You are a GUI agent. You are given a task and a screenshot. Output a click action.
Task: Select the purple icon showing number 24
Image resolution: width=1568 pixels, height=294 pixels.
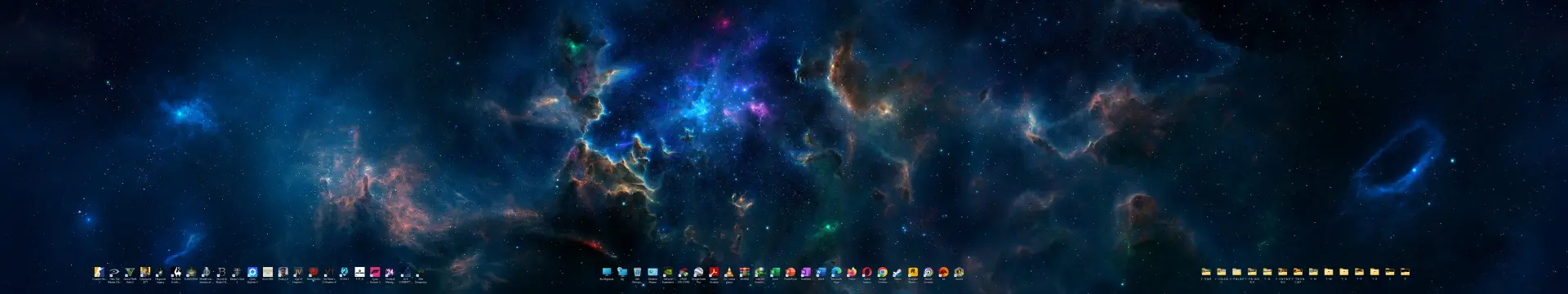click(x=390, y=272)
